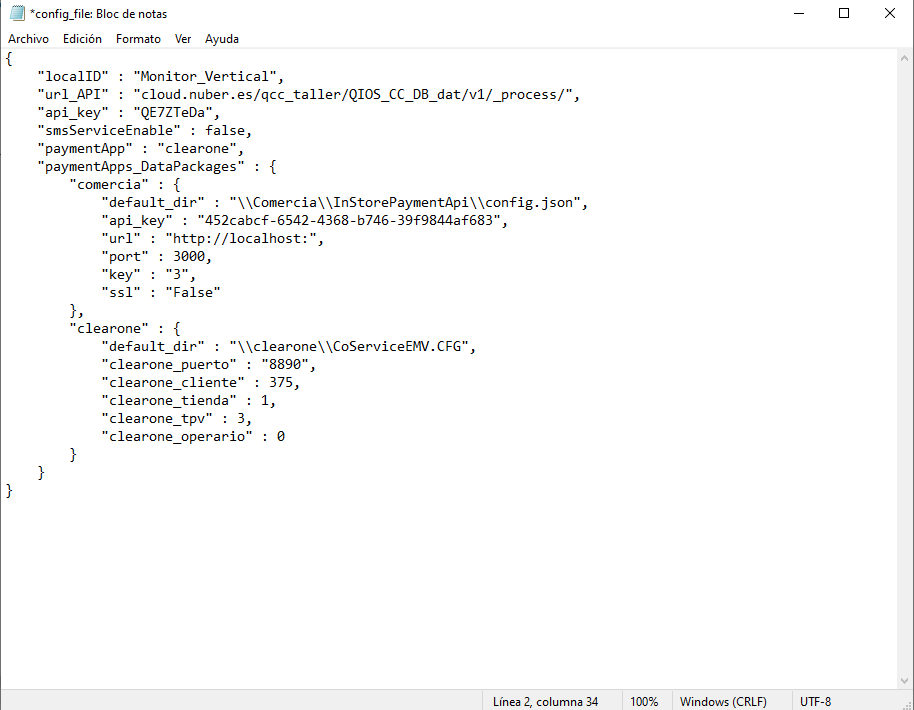Click the "key" : "3" line
The height and width of the screenshot is (710, 914).
point(148,275)
